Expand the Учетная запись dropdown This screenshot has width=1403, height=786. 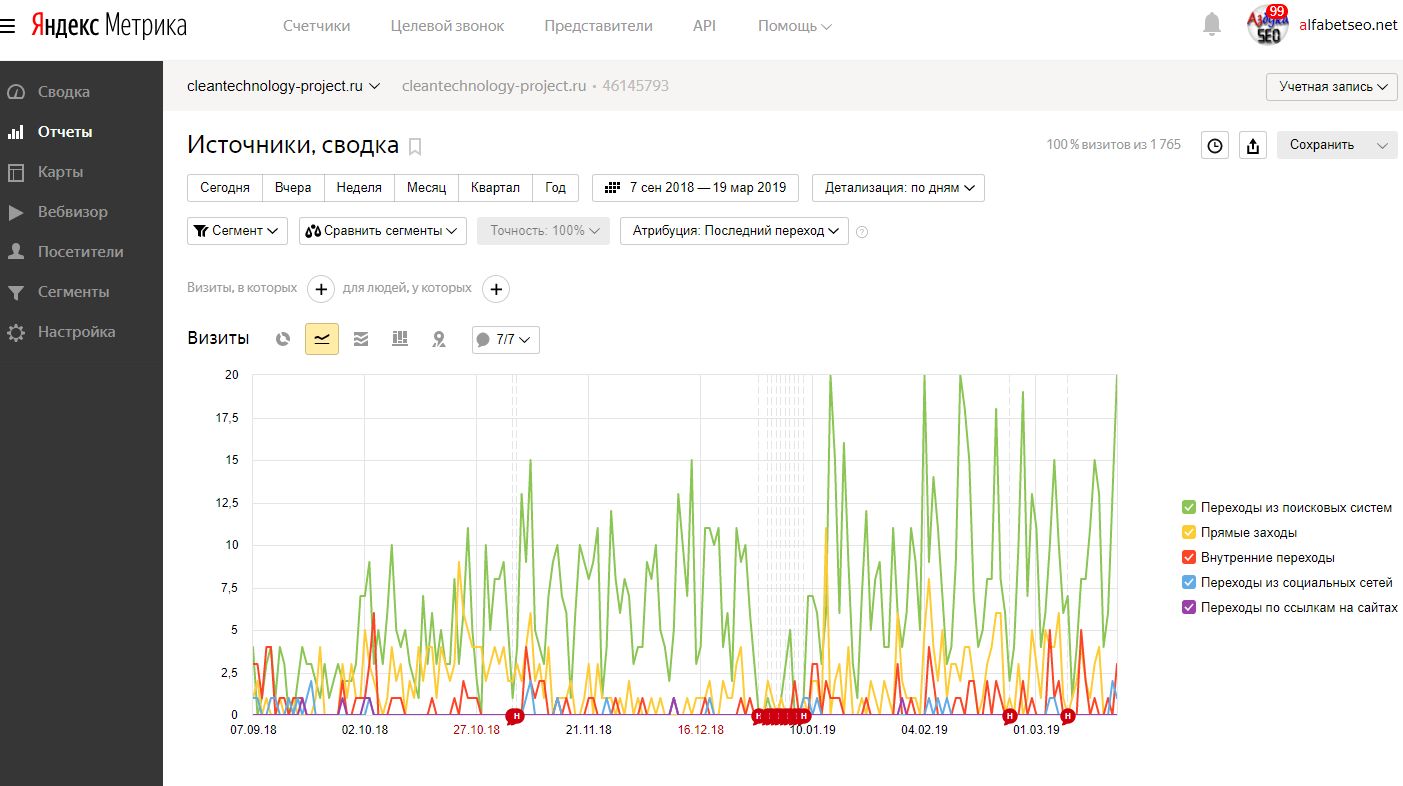pos(1333,87)
